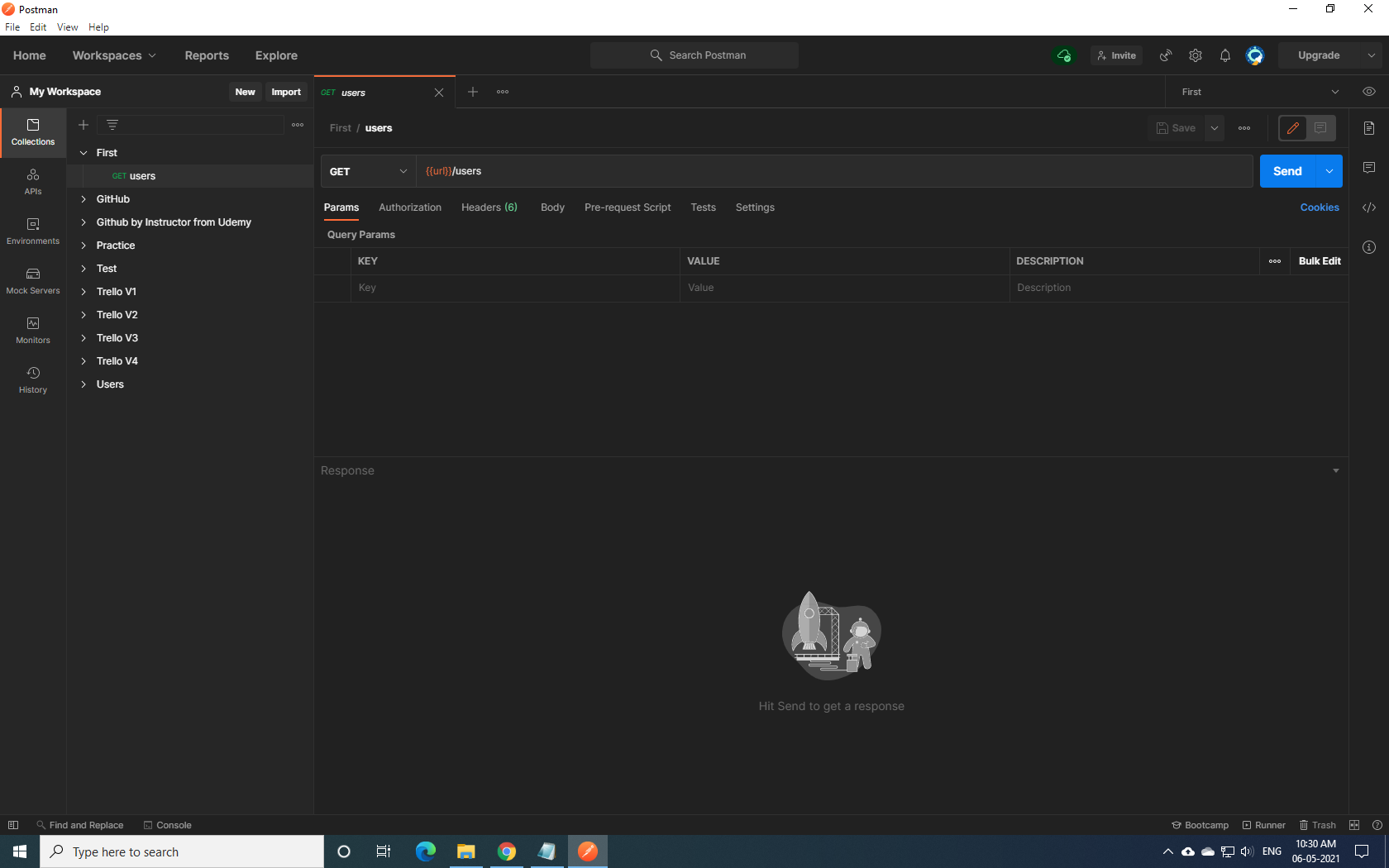Open the request info icon

click(1369, 247)
